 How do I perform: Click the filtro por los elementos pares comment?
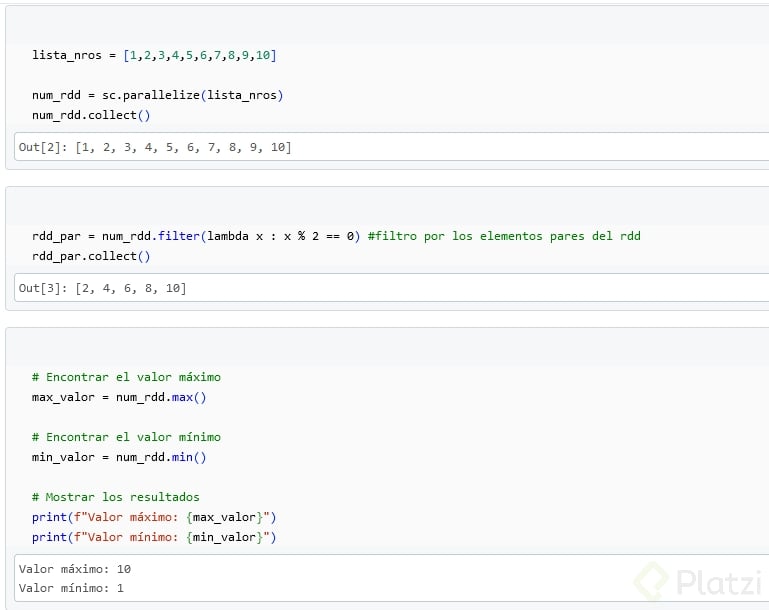coord(504,236)
